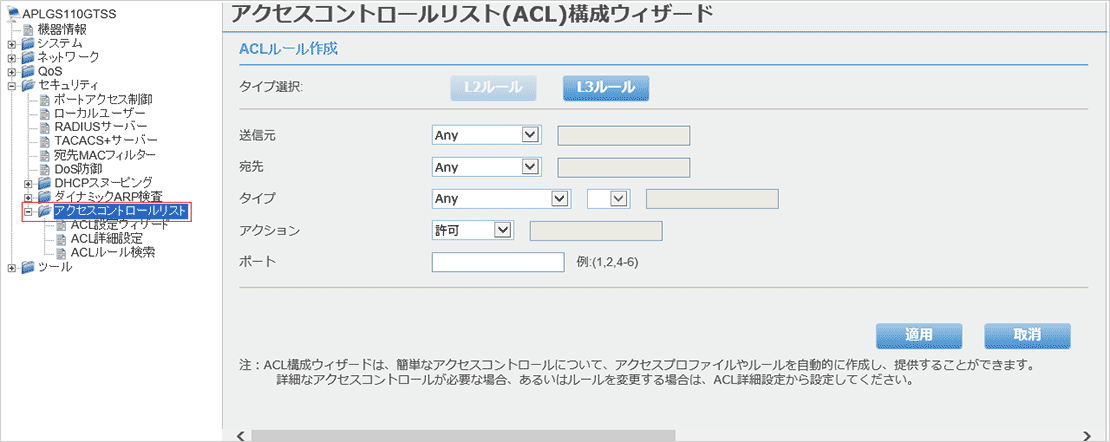Open ACL詳細設定 in the tree
This screenshot has height=442, width=1110.
(107, 239)
